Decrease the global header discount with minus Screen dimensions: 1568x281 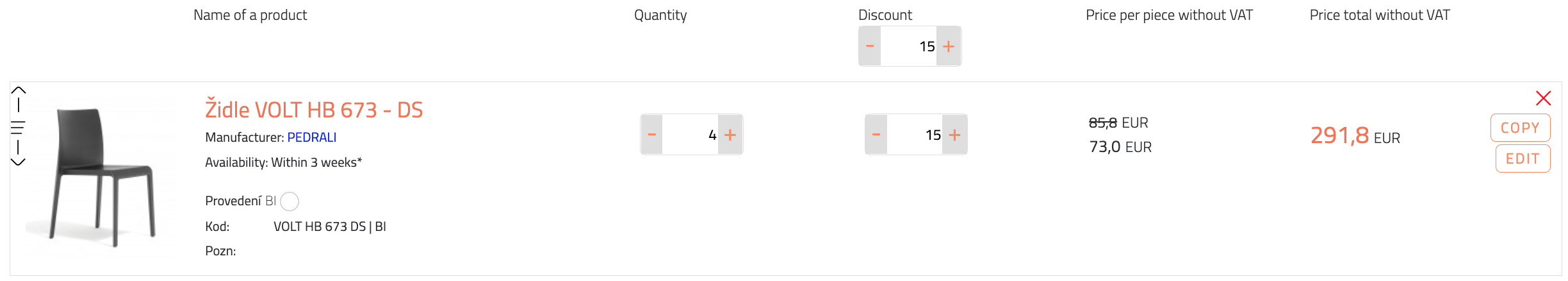pyautogui.click(x=870, y=46)
